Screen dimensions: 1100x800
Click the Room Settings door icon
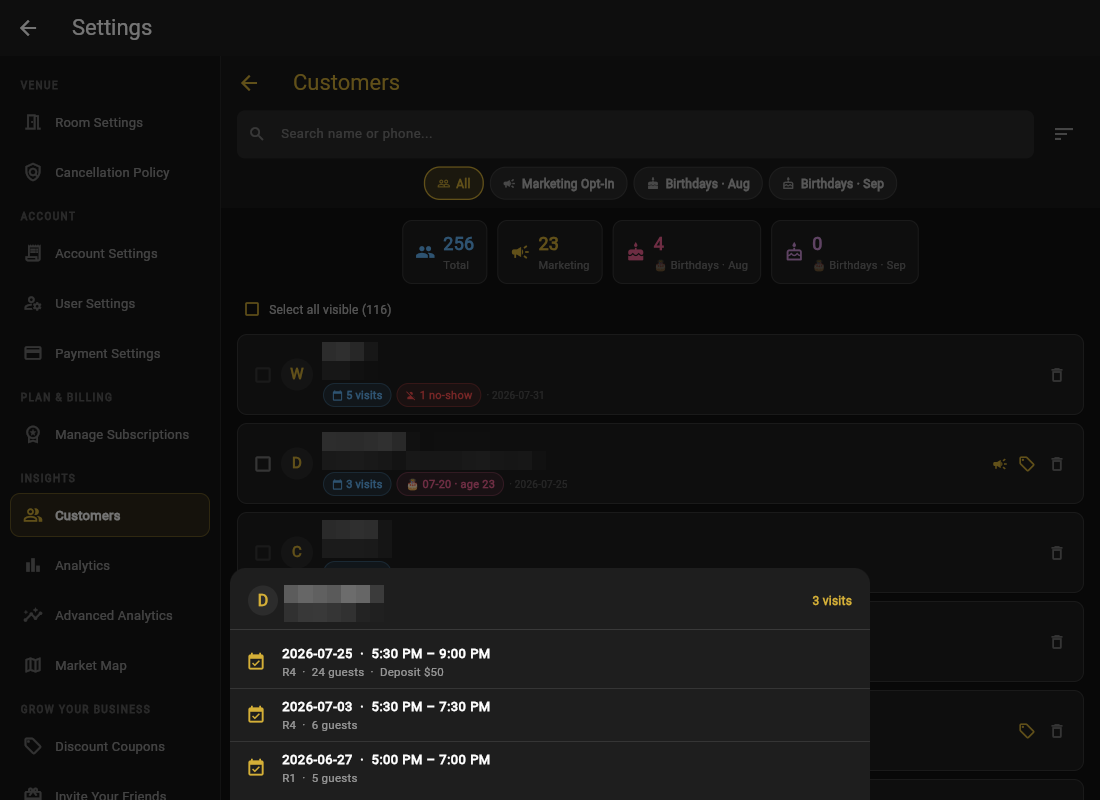coord(33,122)
